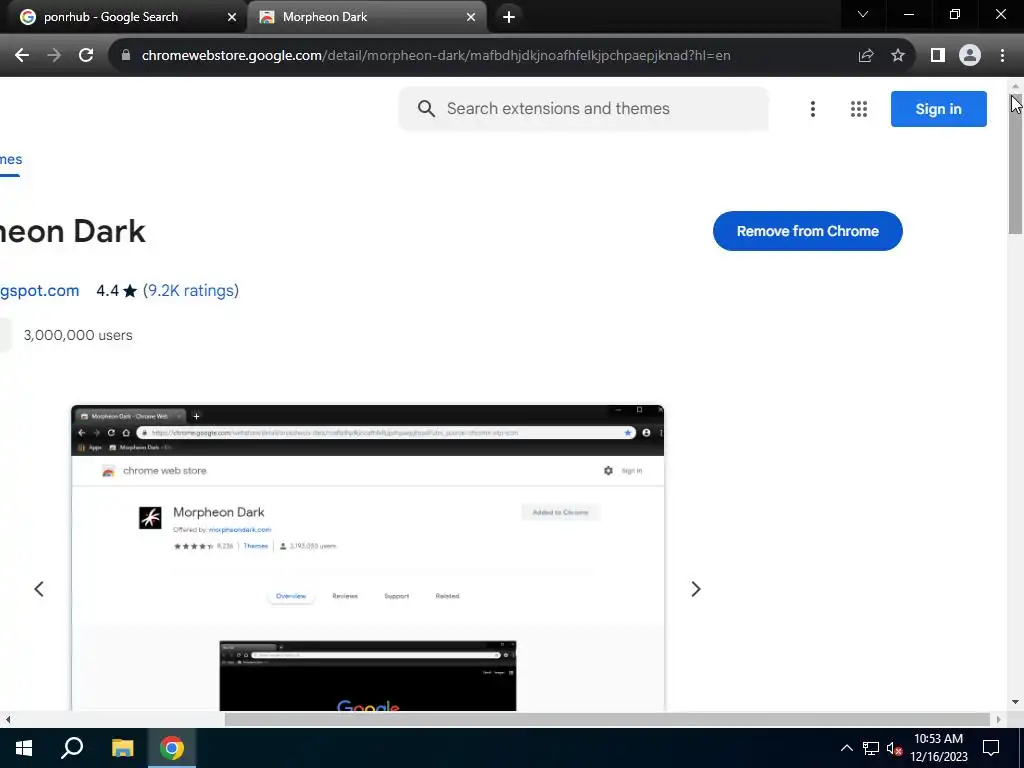Open network status tray icon
Viewport: 1024px width, 768px height.
tap(871, 748)
